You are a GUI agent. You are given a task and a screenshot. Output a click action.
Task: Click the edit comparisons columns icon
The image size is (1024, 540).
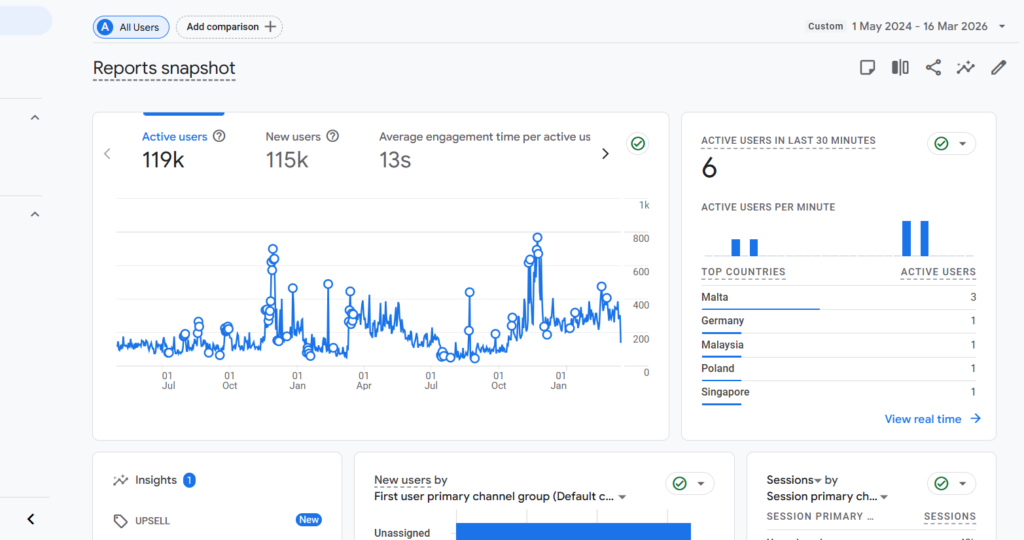pos(900,68)
